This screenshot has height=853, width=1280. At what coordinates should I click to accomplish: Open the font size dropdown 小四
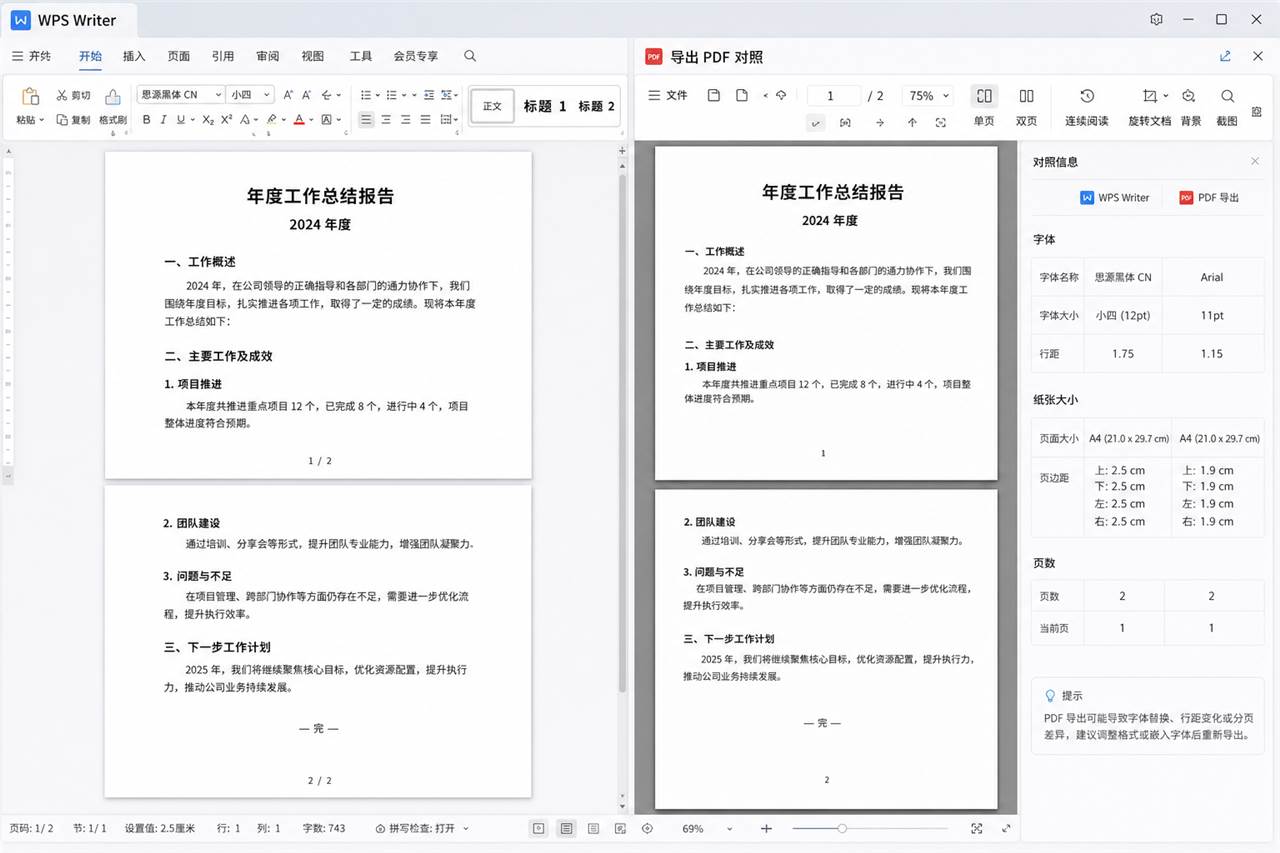point(250,95)
